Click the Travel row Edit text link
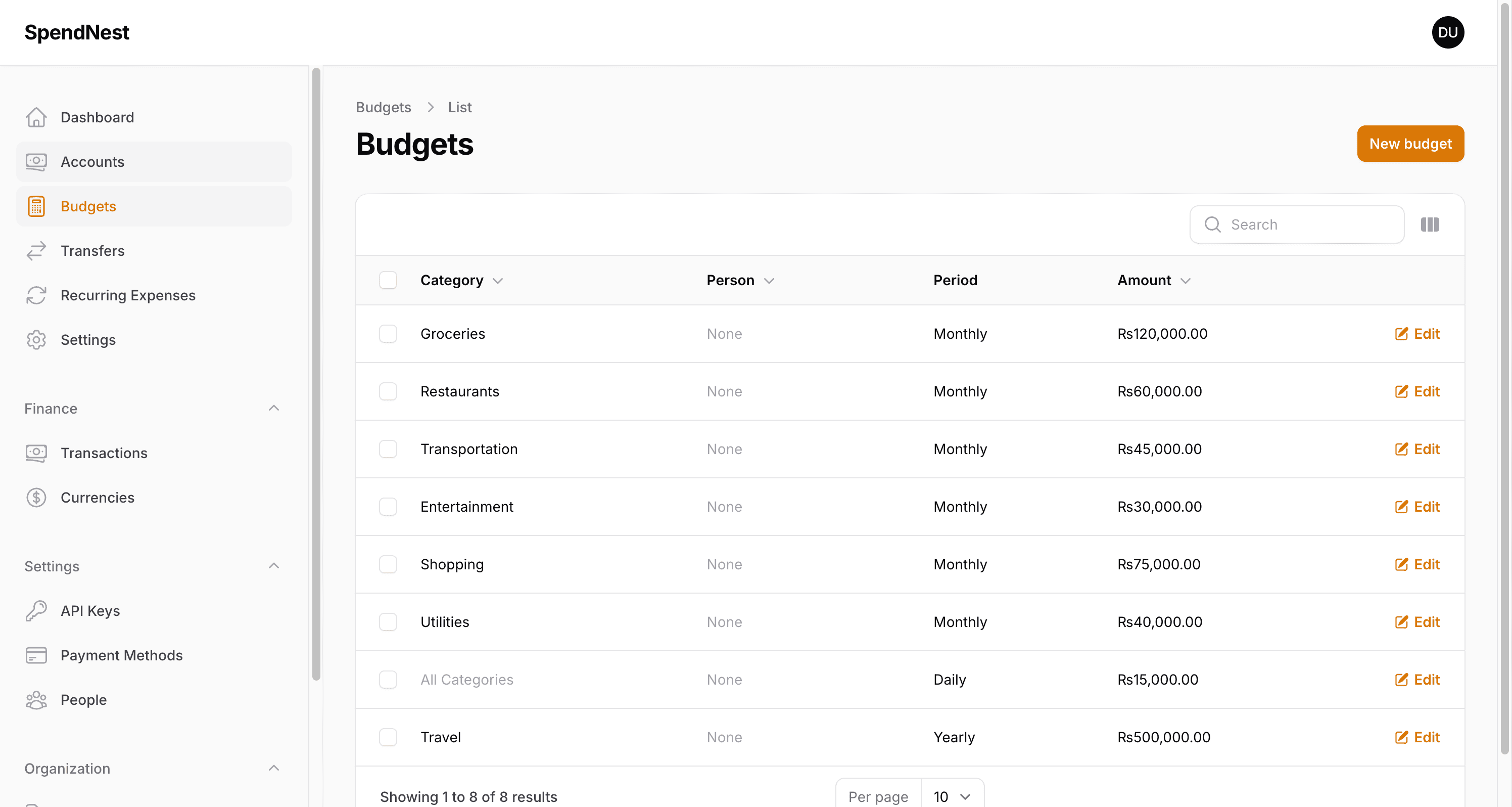Image resolution: width=1512 pixels, height=807 pixels. [x=1426, y=737]
